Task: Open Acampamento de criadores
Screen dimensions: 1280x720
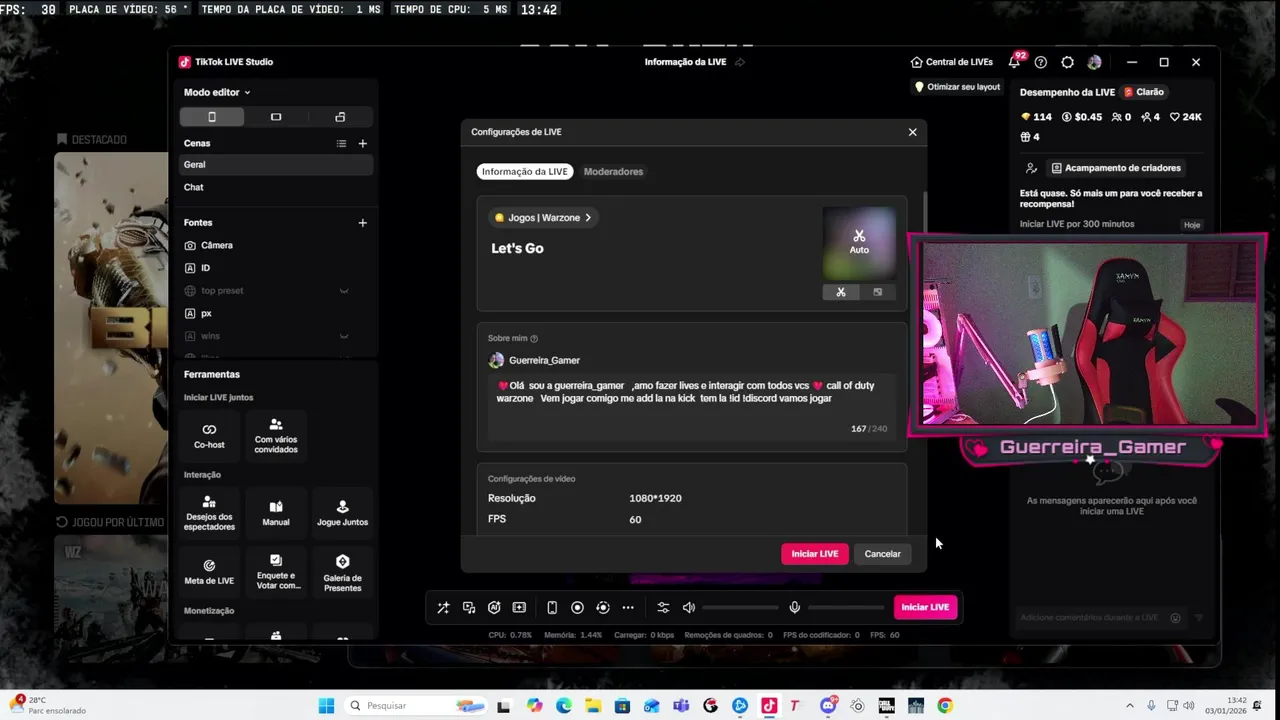Action: [1116, 168]
